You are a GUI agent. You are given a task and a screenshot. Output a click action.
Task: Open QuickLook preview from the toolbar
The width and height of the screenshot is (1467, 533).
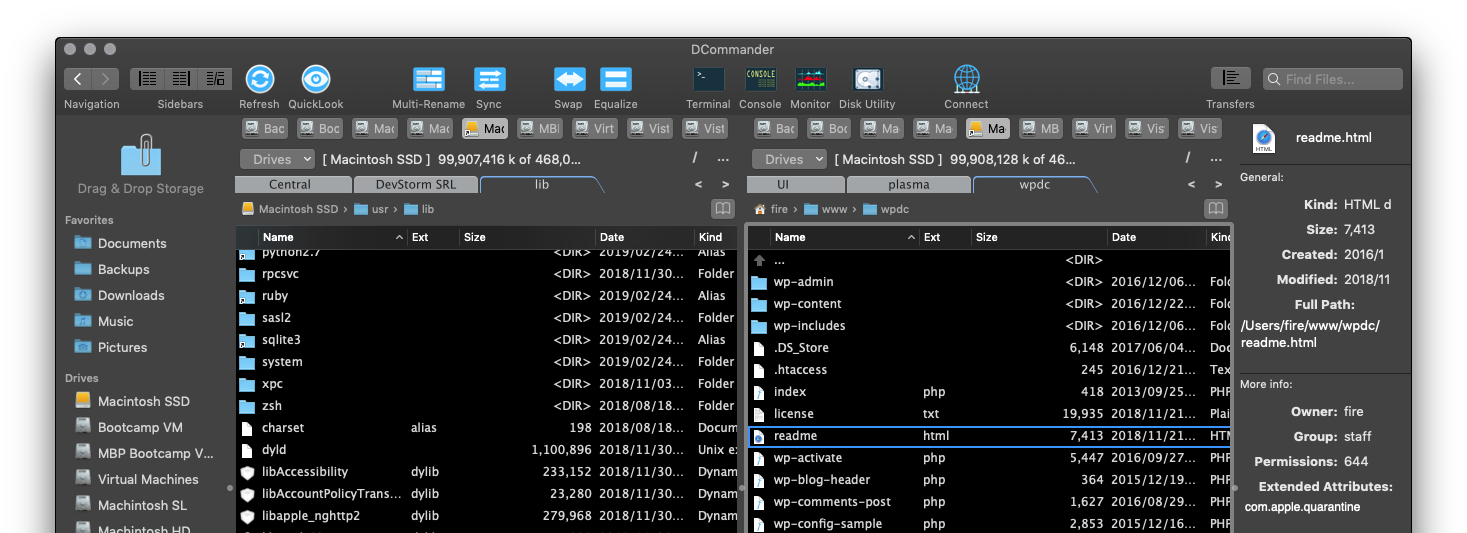(x=316, y=79)
